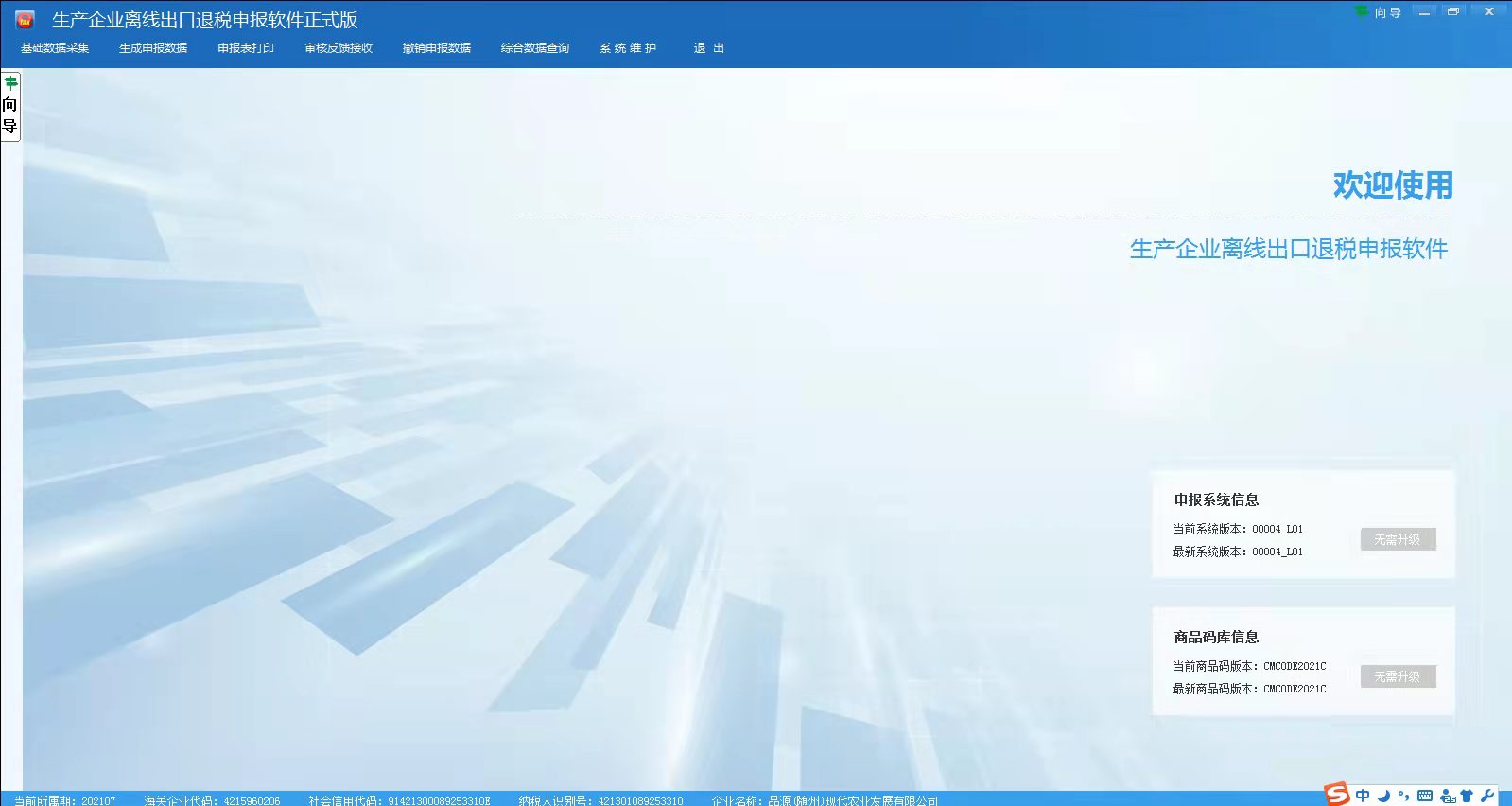
Task: Click the 商品码库信息 heading
Action: pyautogui.click(x=1216, y=637)
